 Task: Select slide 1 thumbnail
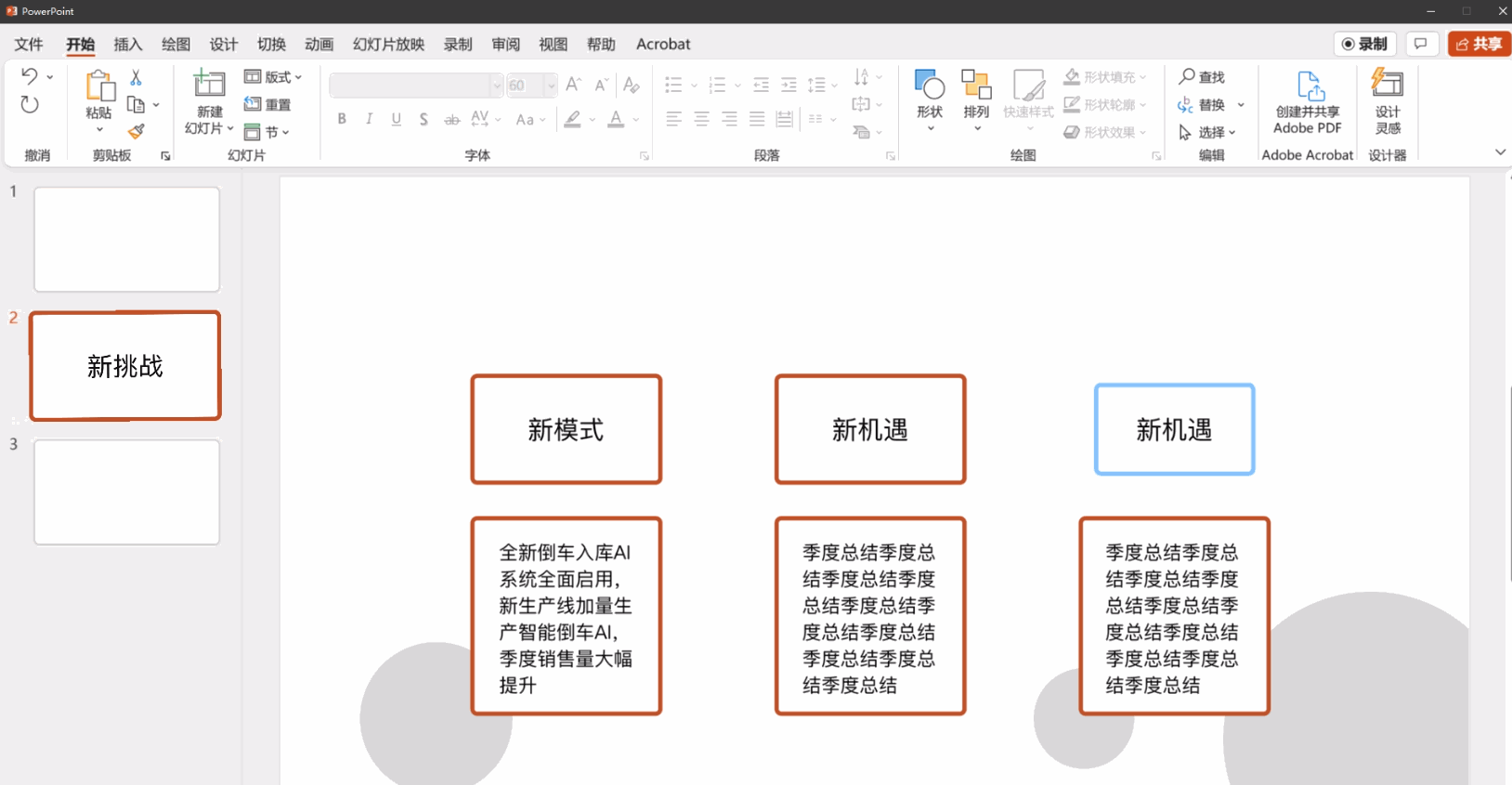pos(127,240)
